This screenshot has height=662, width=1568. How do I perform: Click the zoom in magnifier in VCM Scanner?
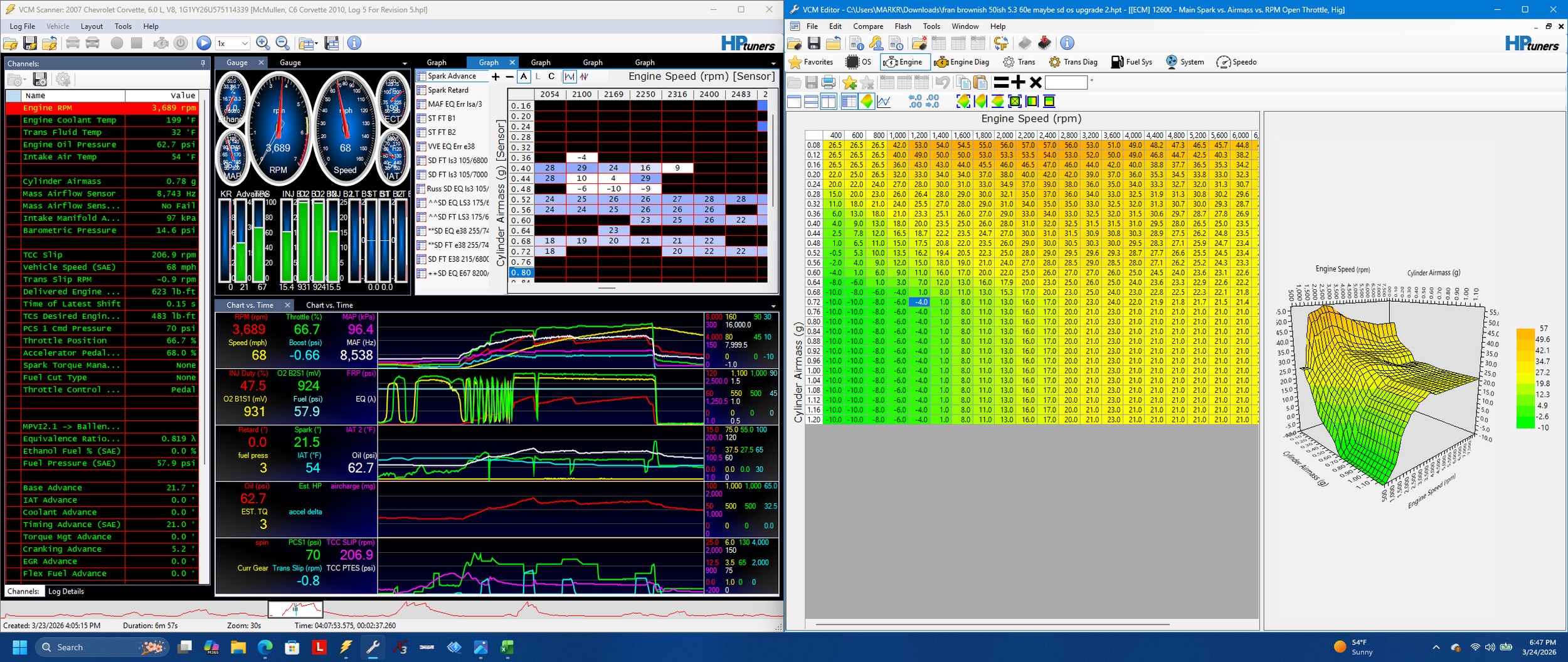(263, 43)
